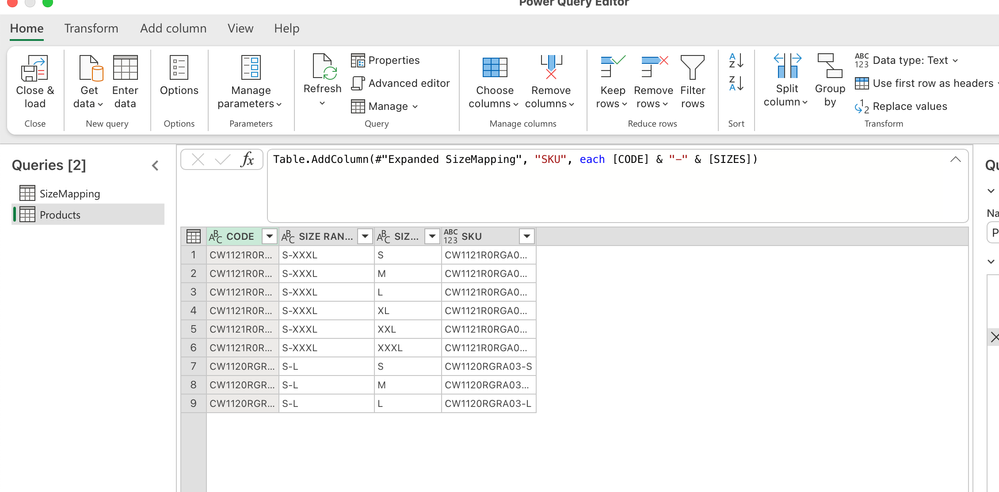Open the SKU column filter dropdown
The width and height of the screenshot is (999, 492).
pos(527,236)
